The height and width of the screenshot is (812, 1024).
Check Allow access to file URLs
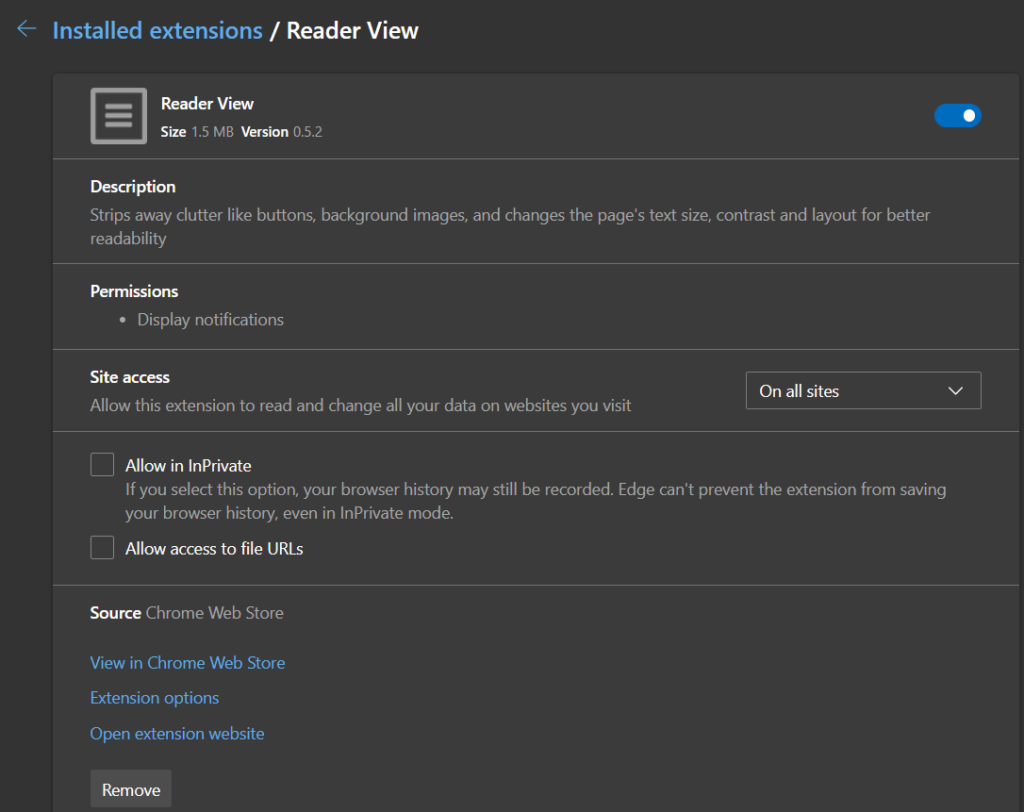(101, 547)
